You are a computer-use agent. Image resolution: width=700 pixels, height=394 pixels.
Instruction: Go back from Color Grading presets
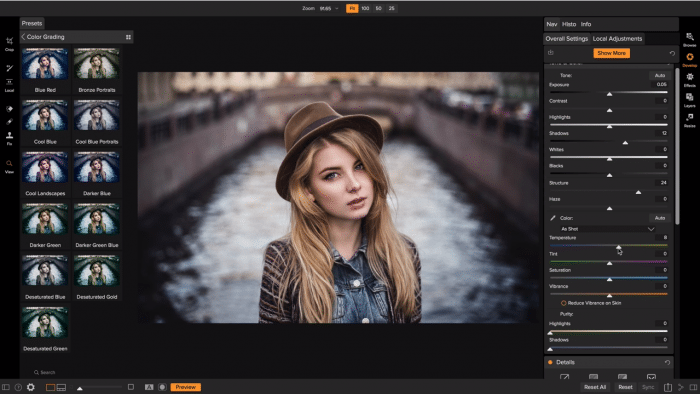[x=23, y=37]
